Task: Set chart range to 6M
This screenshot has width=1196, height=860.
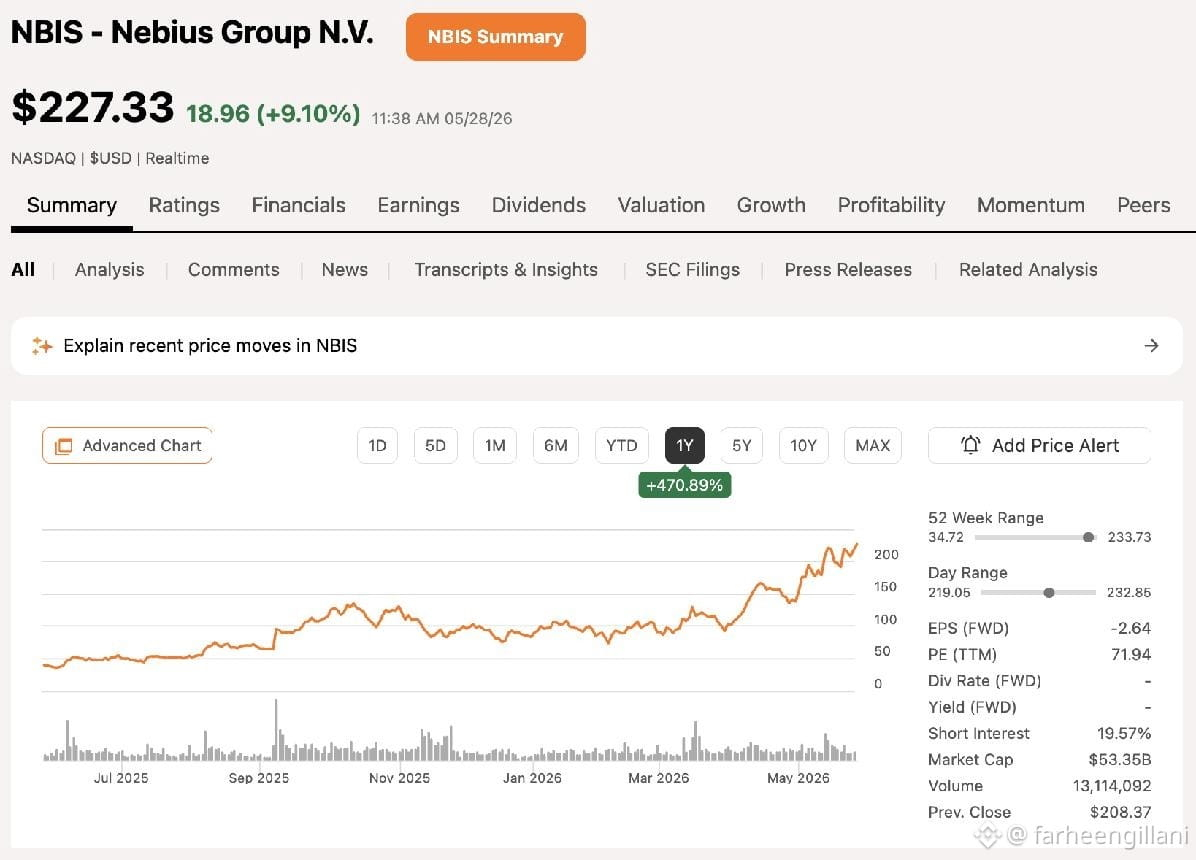Action: point(555,446)
